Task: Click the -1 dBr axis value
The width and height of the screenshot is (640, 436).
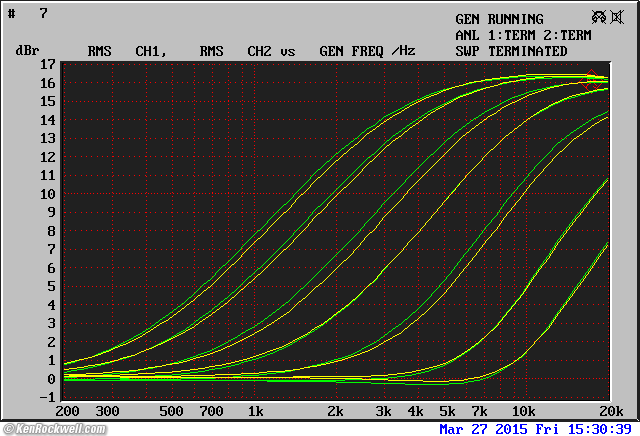Action: click(47, 397)
